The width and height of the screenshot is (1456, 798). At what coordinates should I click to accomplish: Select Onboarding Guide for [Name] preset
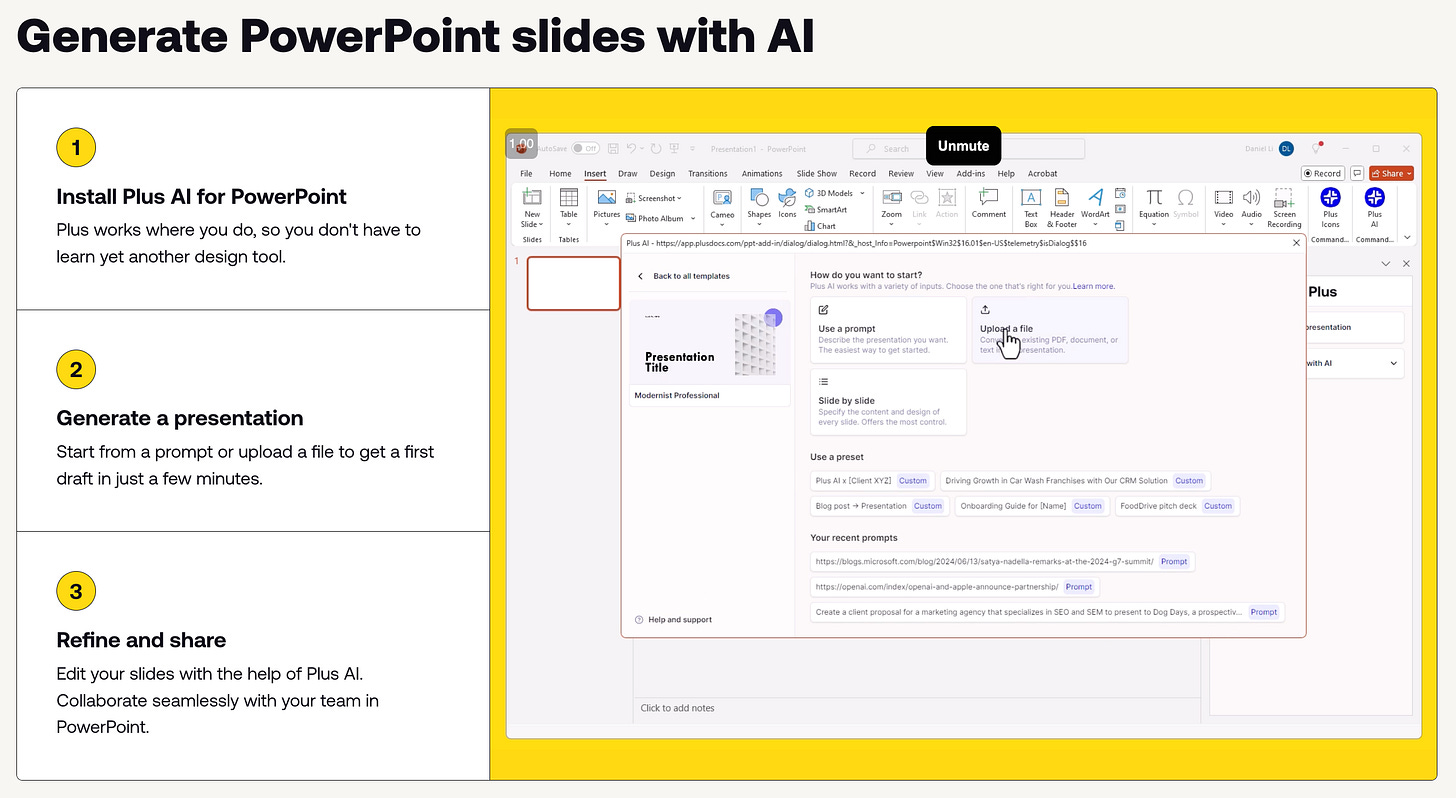point(1032,506)
